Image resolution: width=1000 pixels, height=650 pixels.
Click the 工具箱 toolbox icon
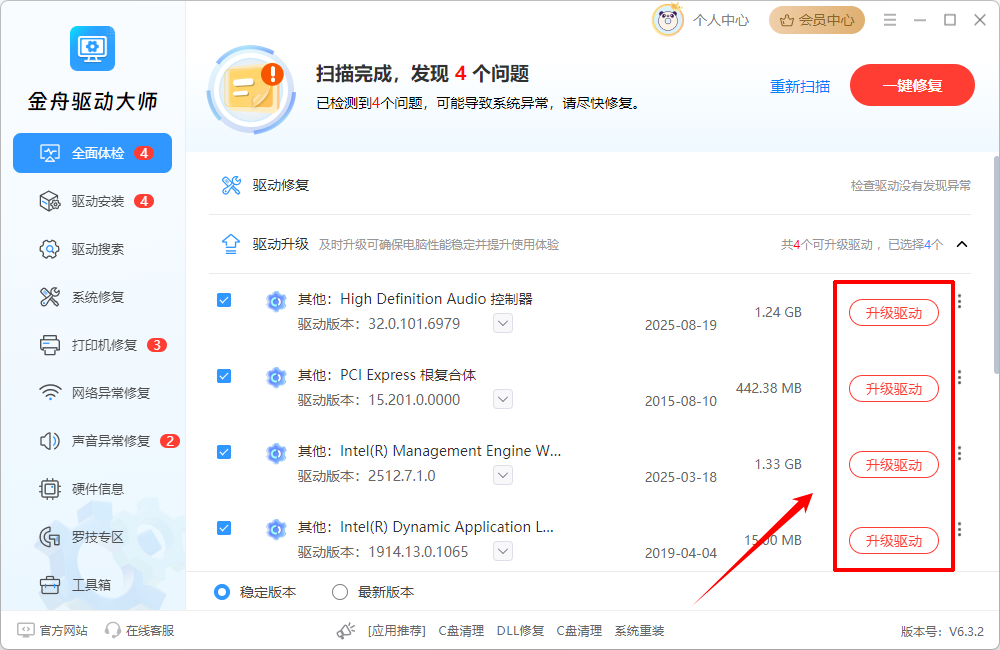(x=50, y=585)
